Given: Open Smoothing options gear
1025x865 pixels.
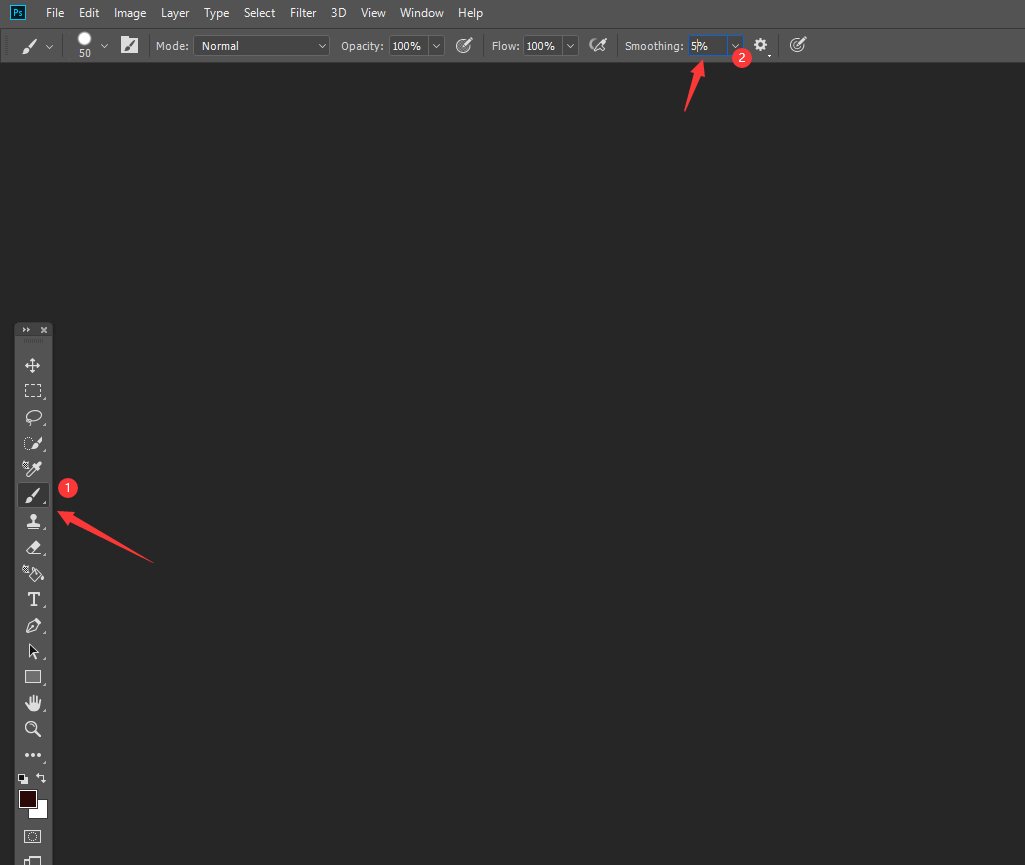Looking at the screenshot, I should (x=761, y=45).
